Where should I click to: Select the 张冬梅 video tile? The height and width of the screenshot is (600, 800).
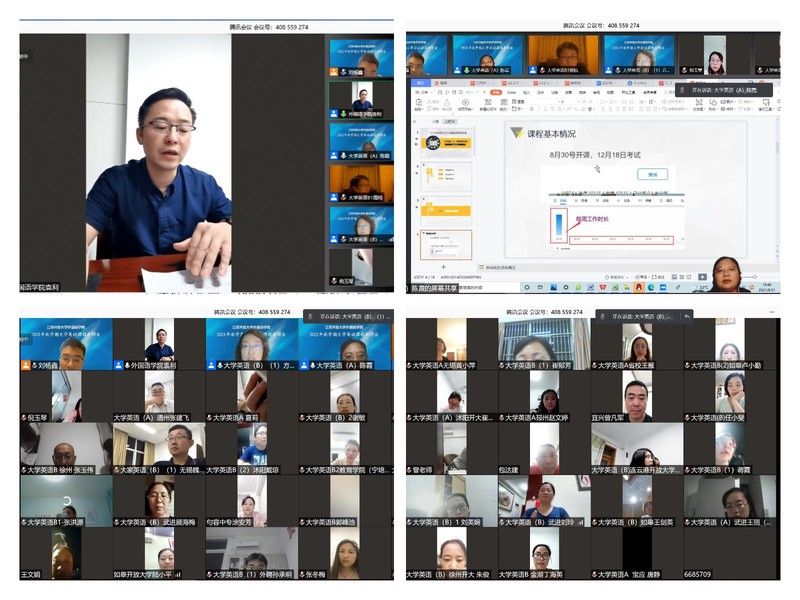click(345, 554)
